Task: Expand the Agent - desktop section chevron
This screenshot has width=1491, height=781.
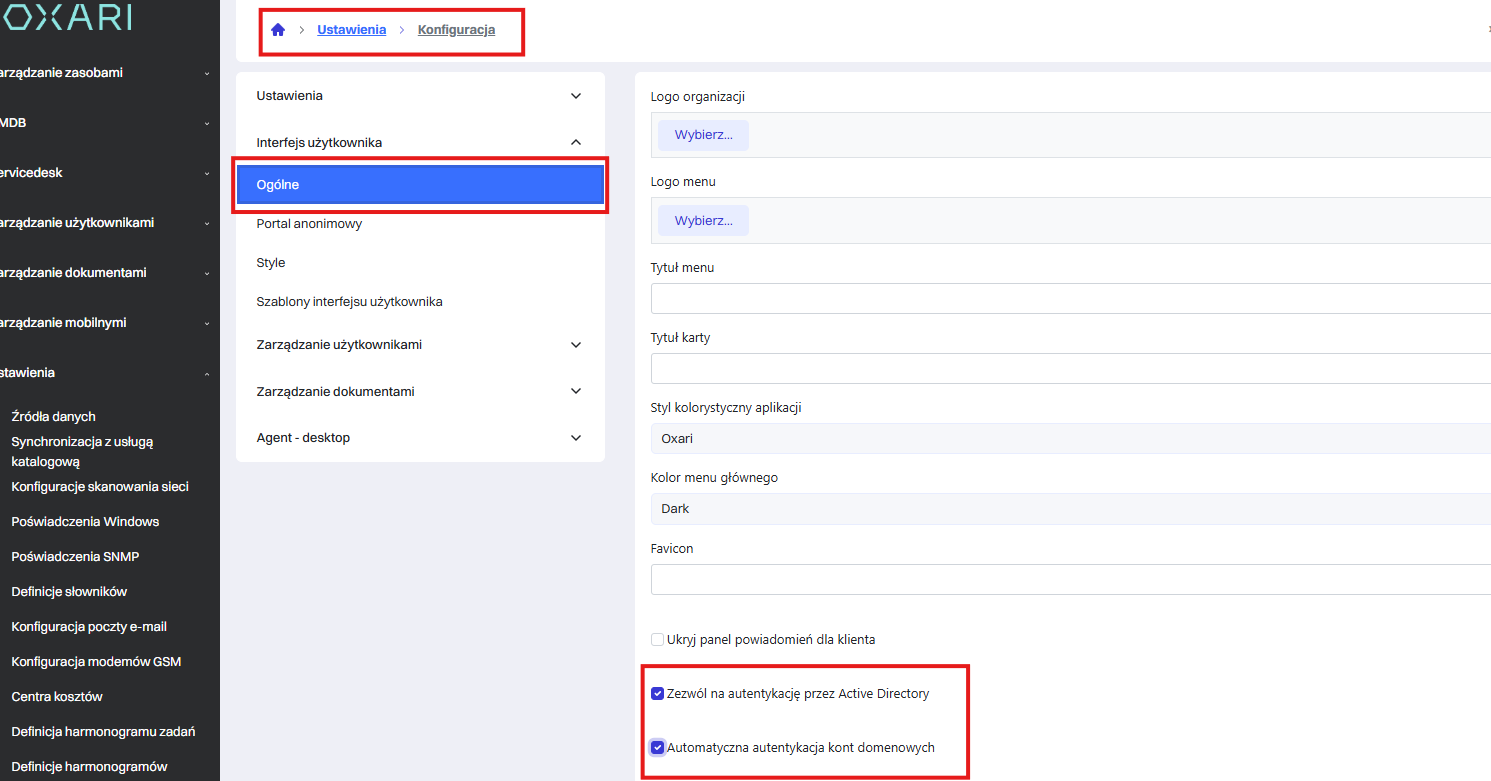Action: 575,438
